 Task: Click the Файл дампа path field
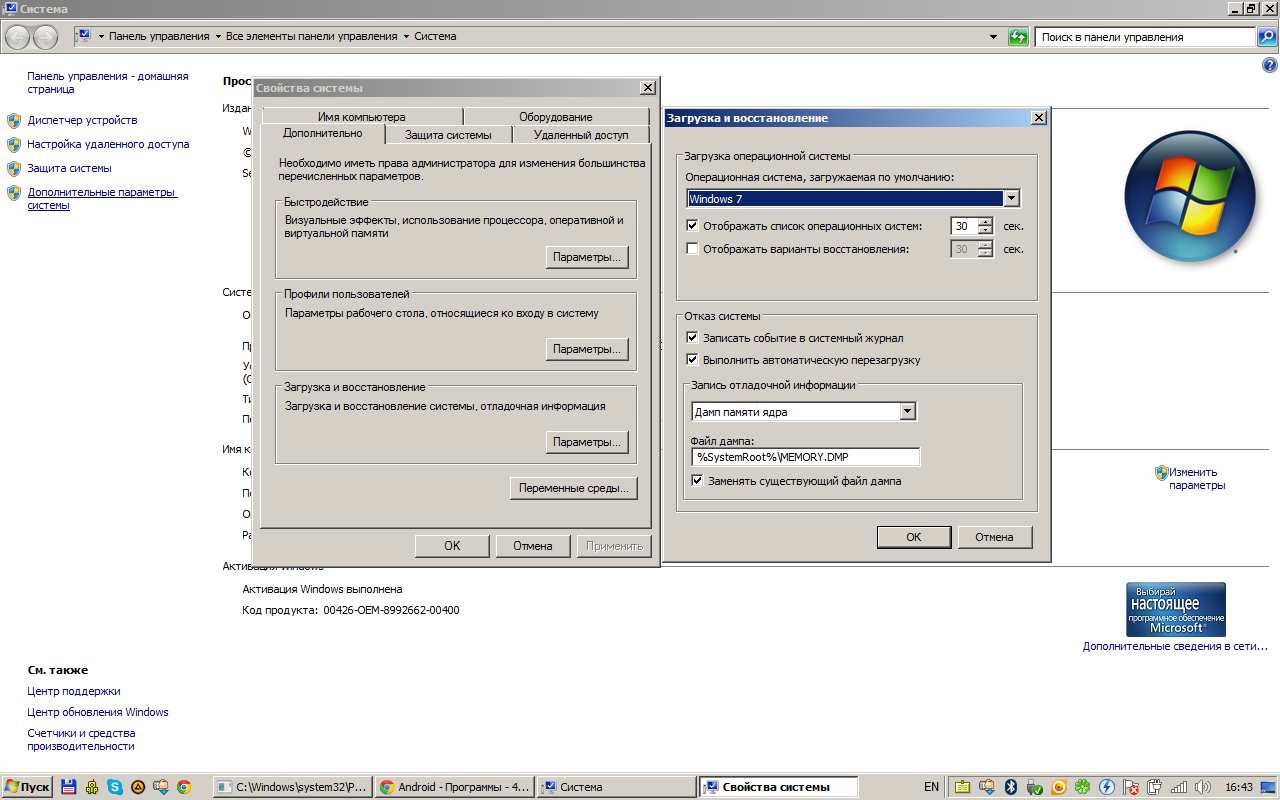point(805,457)
